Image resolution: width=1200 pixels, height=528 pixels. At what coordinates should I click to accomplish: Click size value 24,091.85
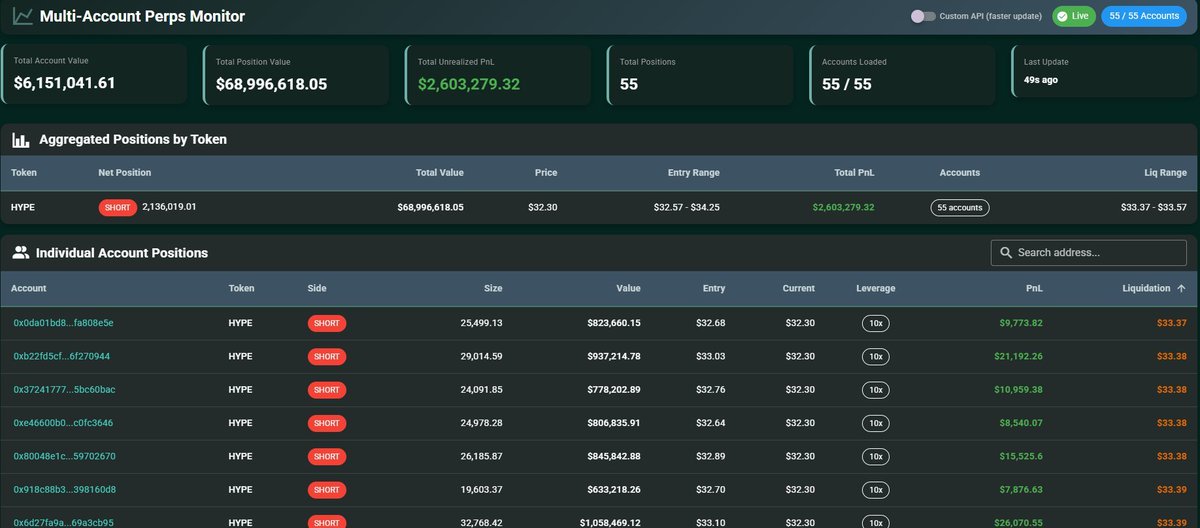tap(481, 390)
